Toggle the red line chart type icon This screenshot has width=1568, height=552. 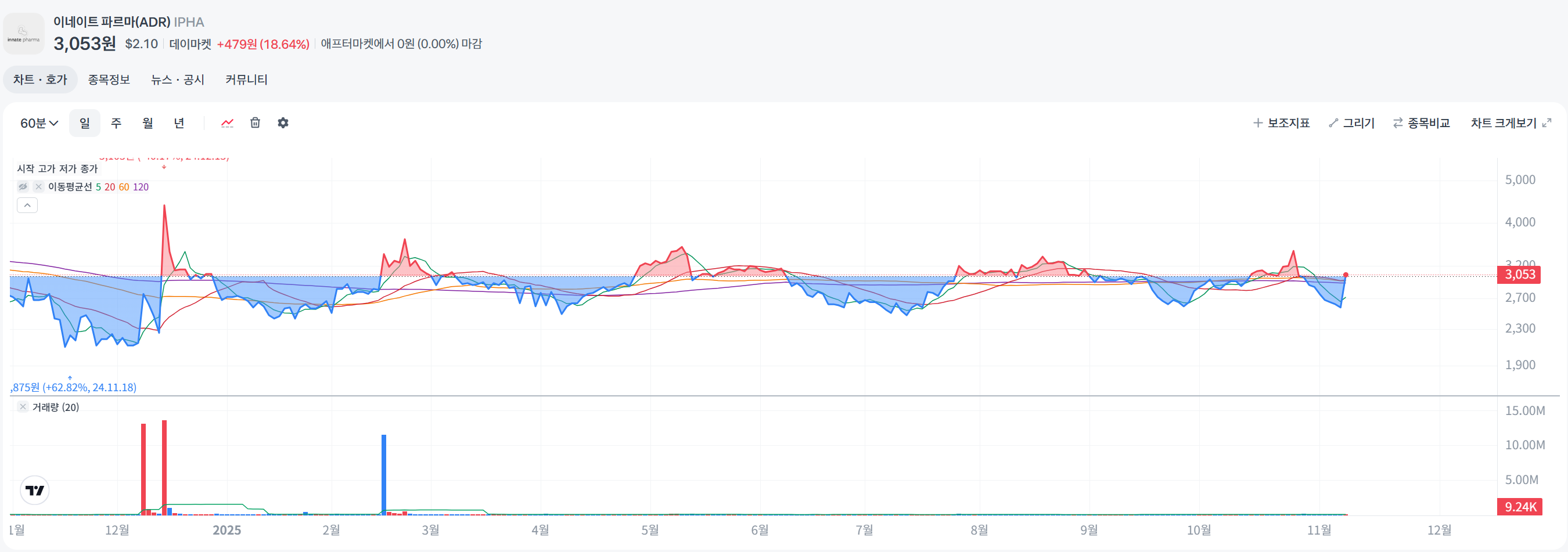tap(227, 123)
